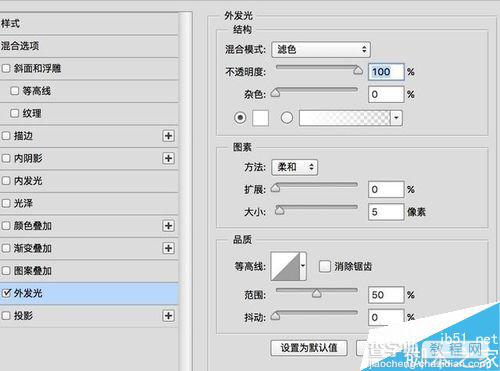Open the Blend Mode (混合模式) dropdown
This screenshot has width=500, height=371.
[321, 50]
